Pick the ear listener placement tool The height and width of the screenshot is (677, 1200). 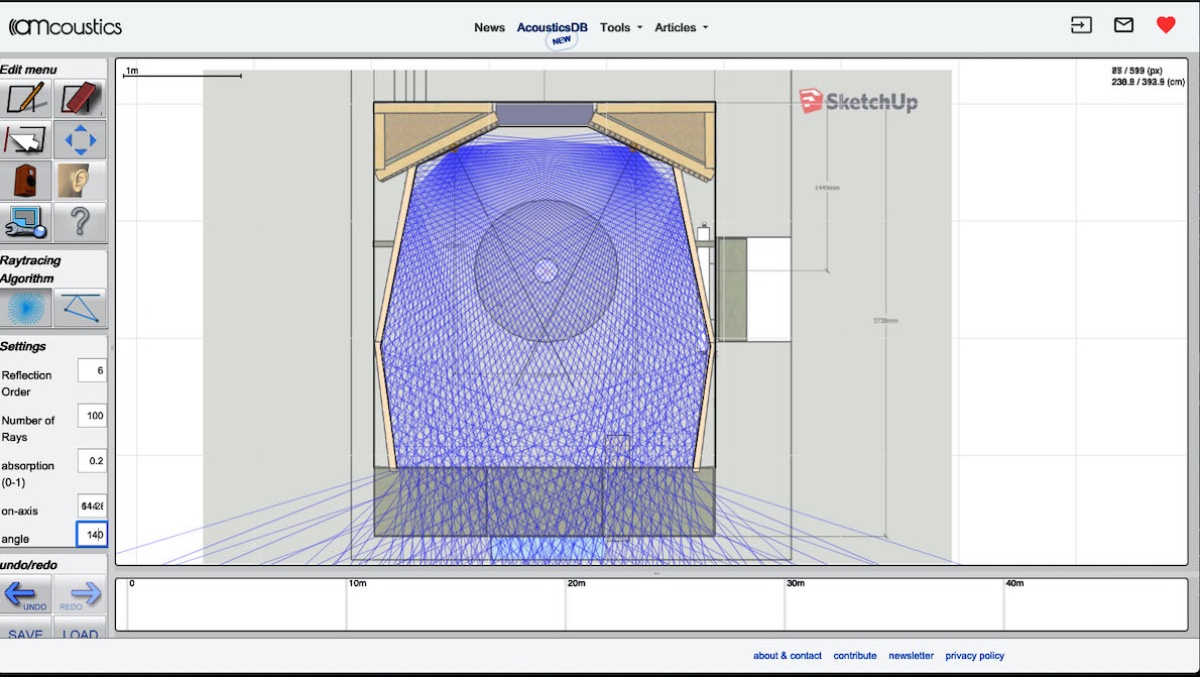tap(80, 181)
